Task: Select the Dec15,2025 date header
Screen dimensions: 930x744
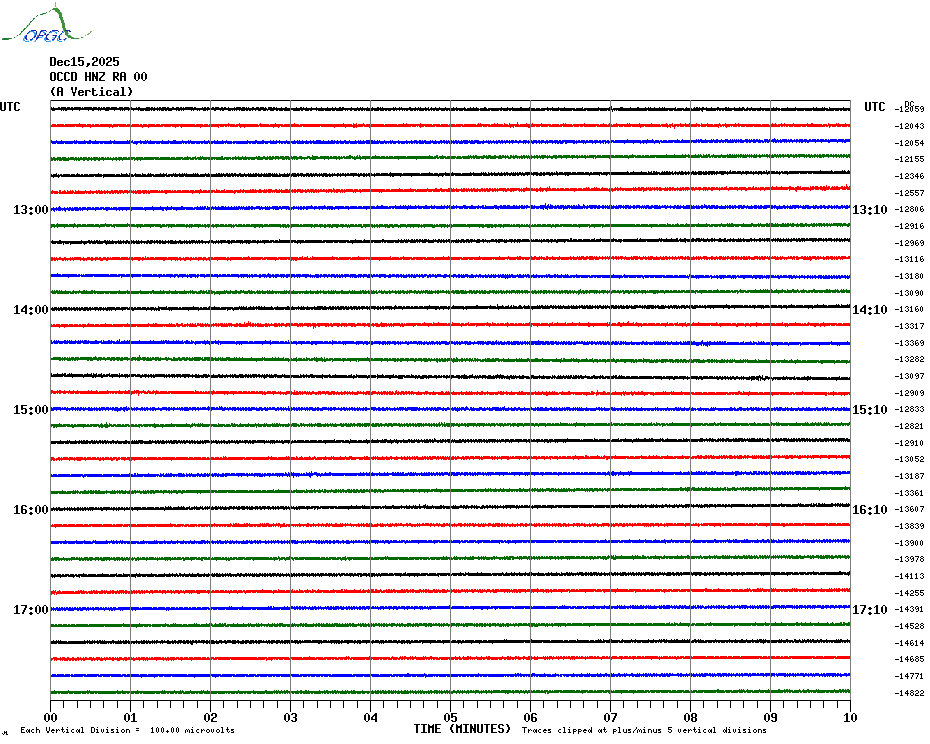Action: point(84,62)
